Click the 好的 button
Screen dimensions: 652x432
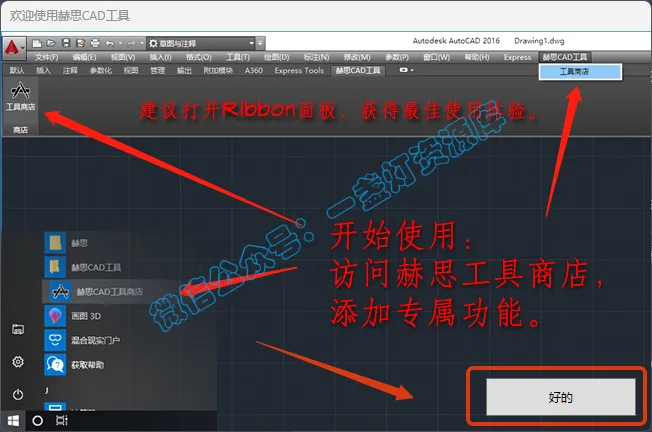[x=561, y=397]
